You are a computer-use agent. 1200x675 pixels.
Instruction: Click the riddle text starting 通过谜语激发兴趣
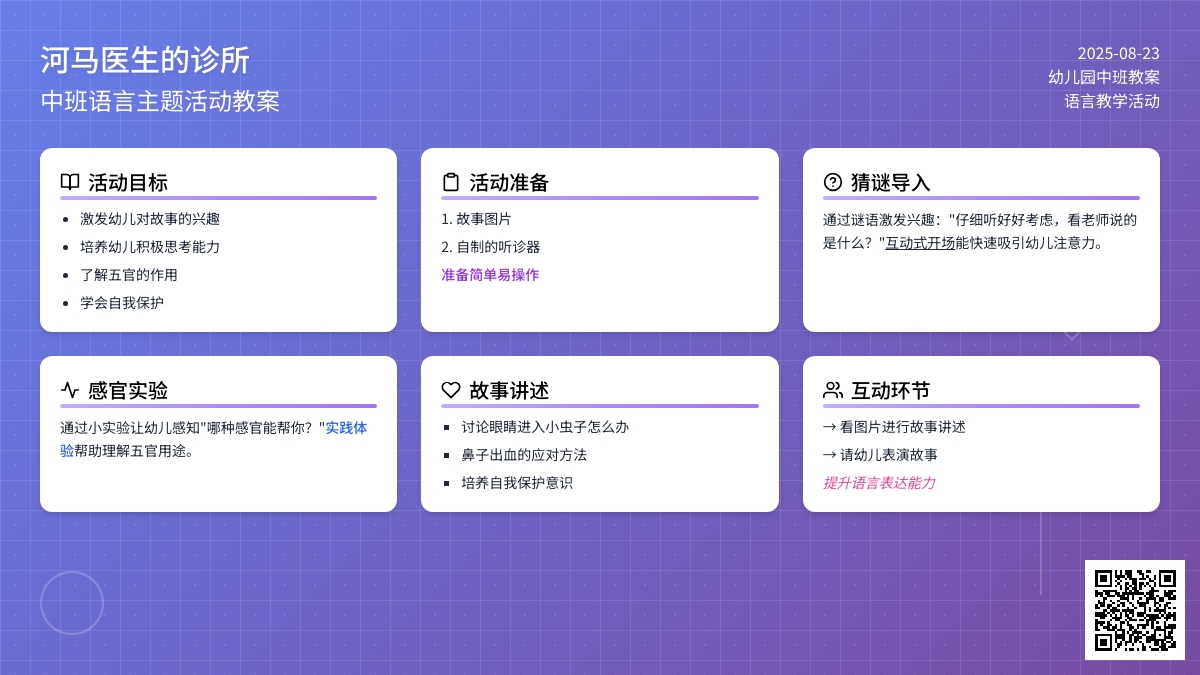click(x=980, y=230)
